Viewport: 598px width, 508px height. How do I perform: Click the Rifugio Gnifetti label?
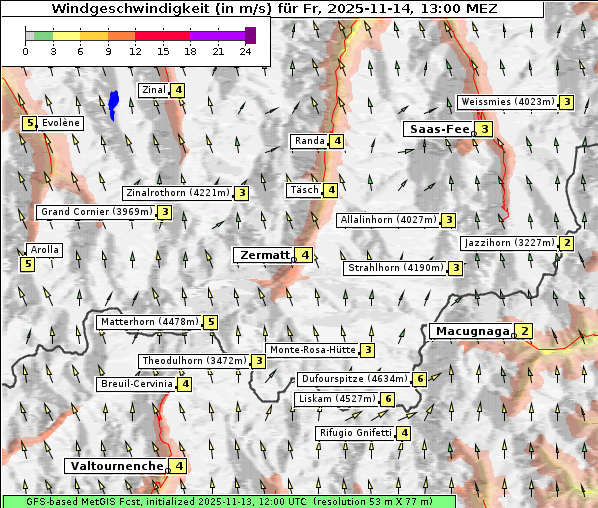356,433
